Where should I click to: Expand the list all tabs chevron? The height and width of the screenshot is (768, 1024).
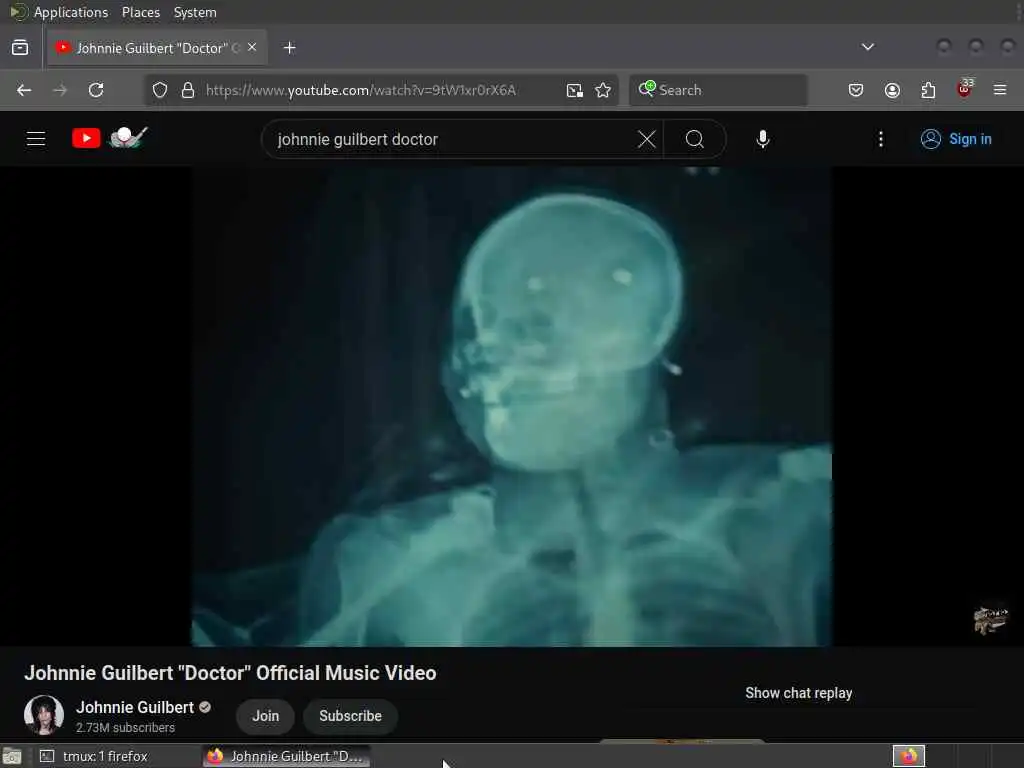[868, 47]
